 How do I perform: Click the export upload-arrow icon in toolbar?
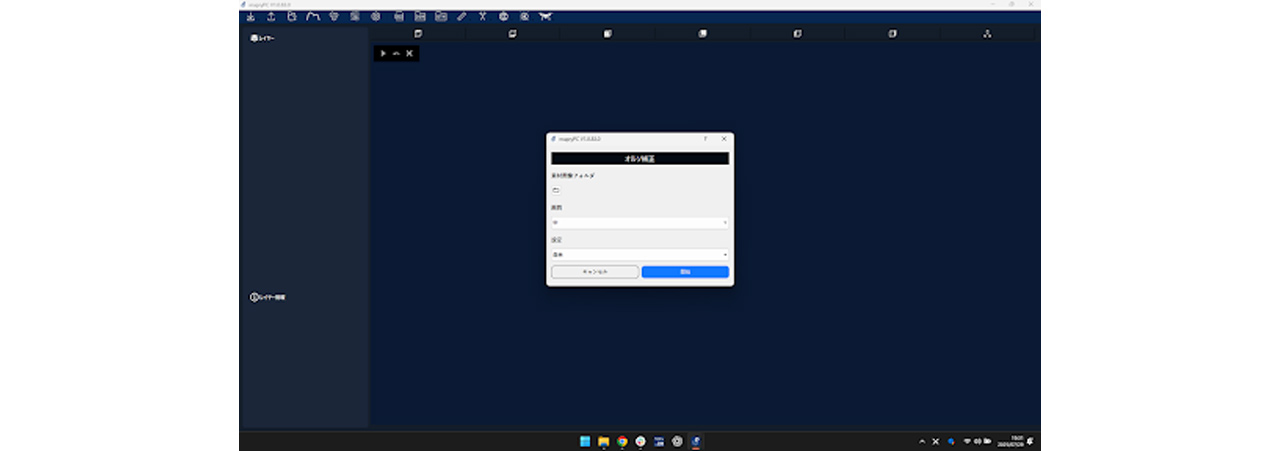click(270, 17)
